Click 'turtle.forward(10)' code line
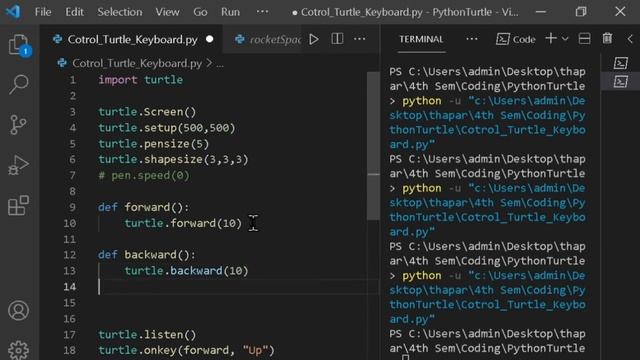 pos(183,223)
